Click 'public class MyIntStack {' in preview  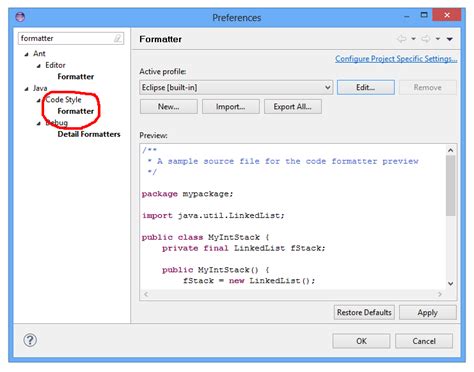pos(206,237)
